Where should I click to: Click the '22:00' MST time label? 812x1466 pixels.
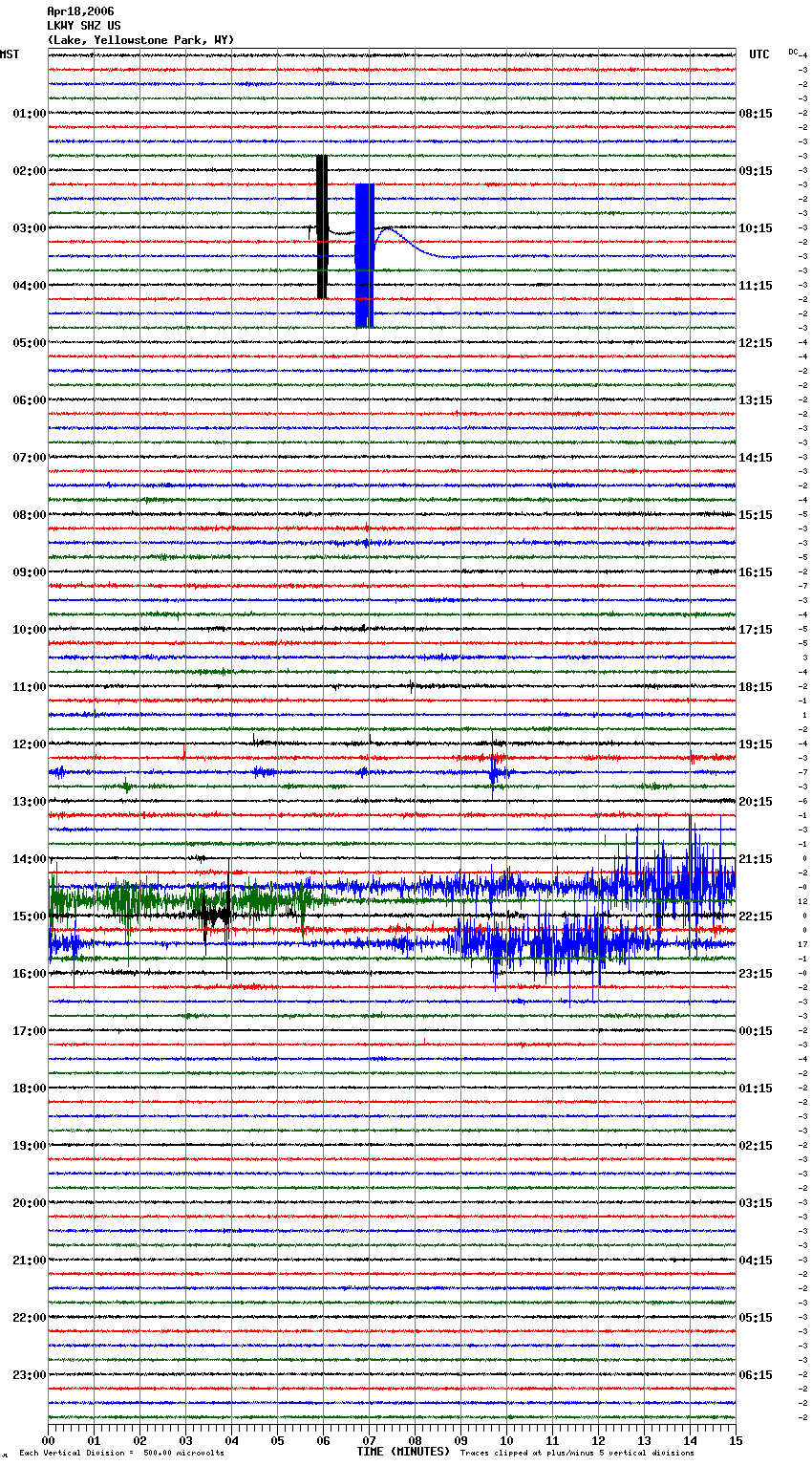tap(30, 1318)
